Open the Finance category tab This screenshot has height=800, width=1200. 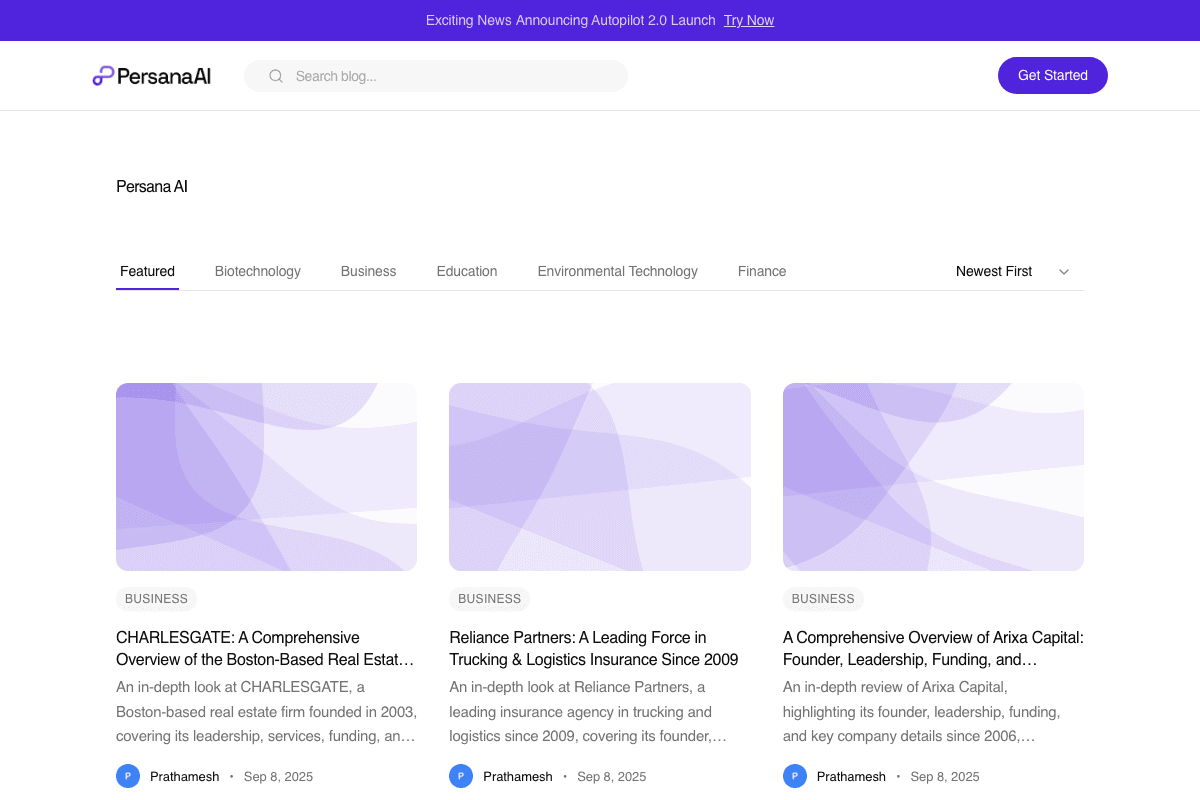762,271
